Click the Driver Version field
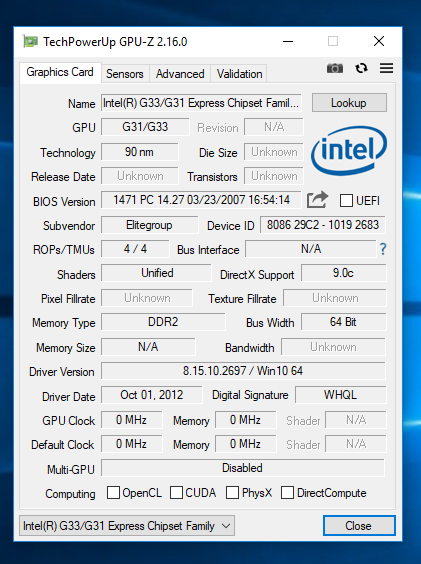Viewport: 421px width, 564px height. [x=243, y=370]
